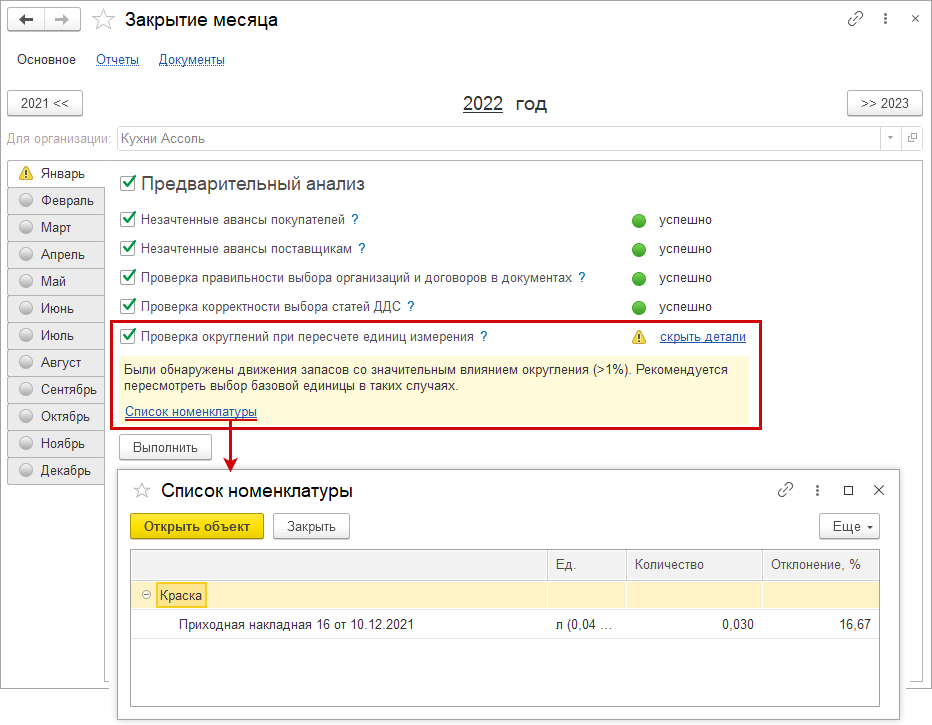Click the forward navigation arrow

click(62, 19)
